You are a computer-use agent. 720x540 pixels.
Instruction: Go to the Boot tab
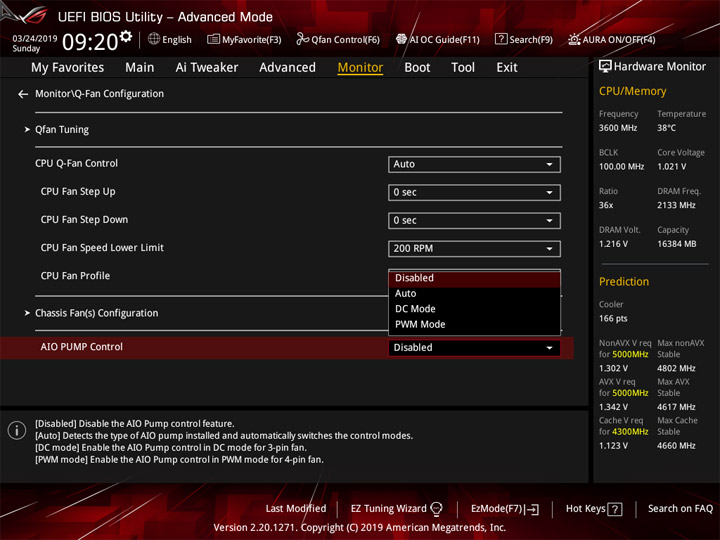[x=417, y=68]
